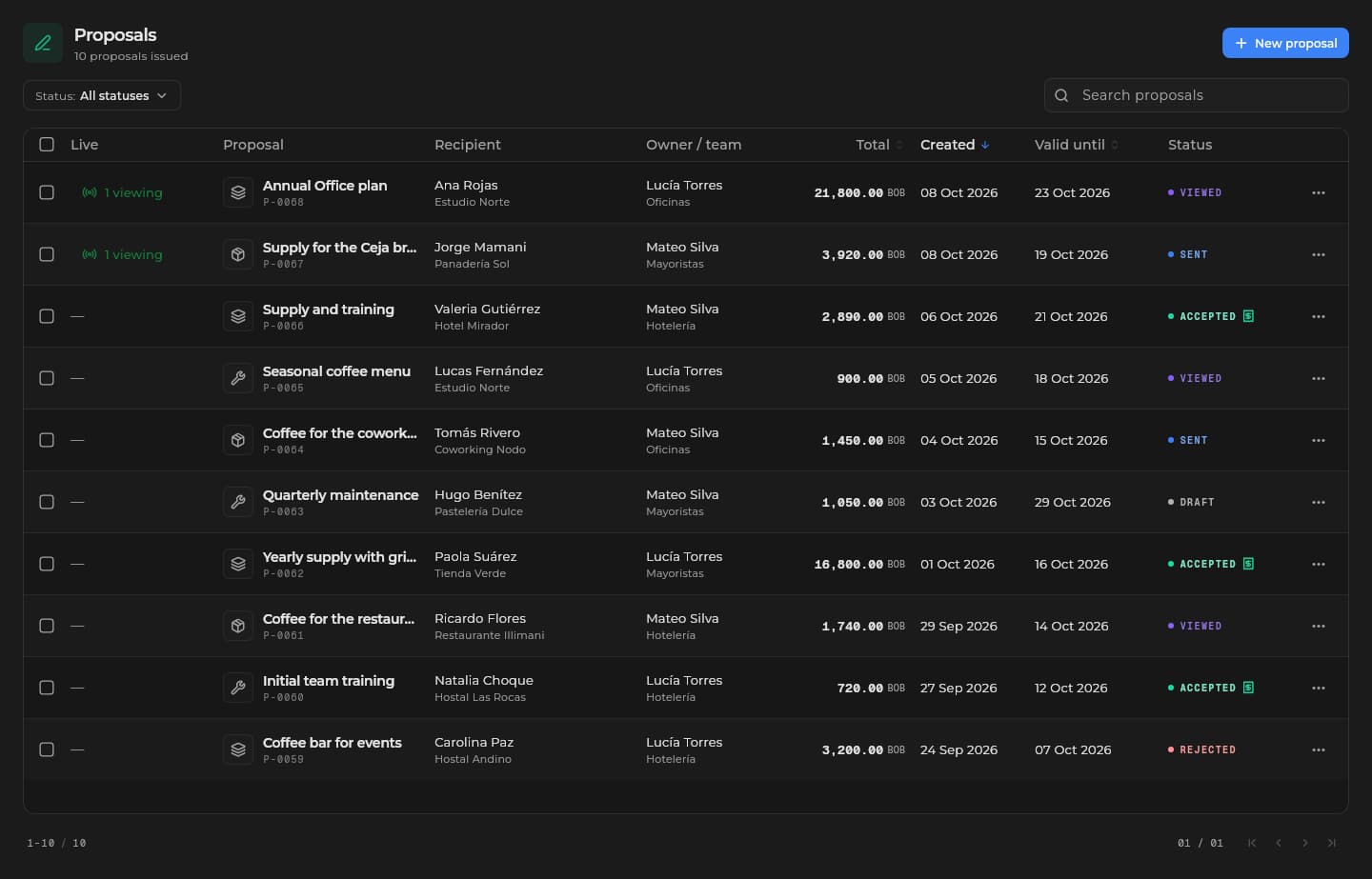Click the invoice icon beside ACCEPTED on Supply and training

pos(1248,316)
